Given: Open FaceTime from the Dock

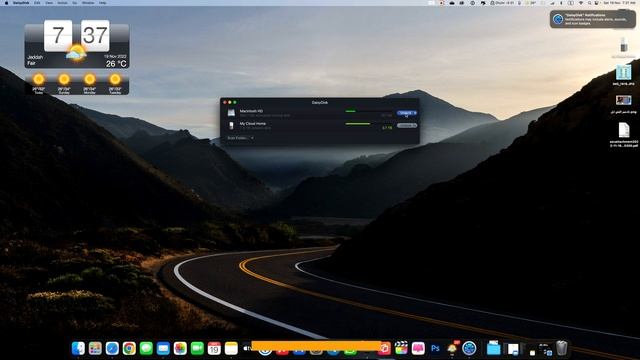Looking at the screenshot, I should (197, 348).
